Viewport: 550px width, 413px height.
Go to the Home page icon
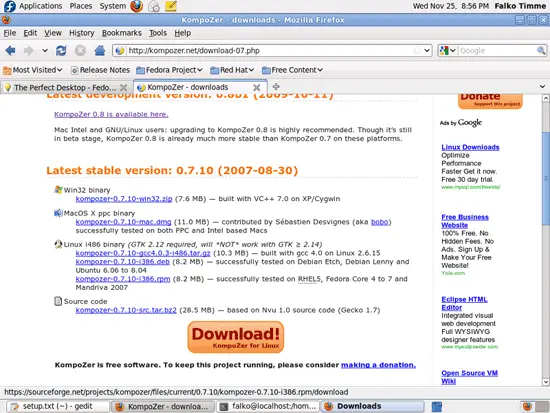pyautogui.click(x=100, y=51)
